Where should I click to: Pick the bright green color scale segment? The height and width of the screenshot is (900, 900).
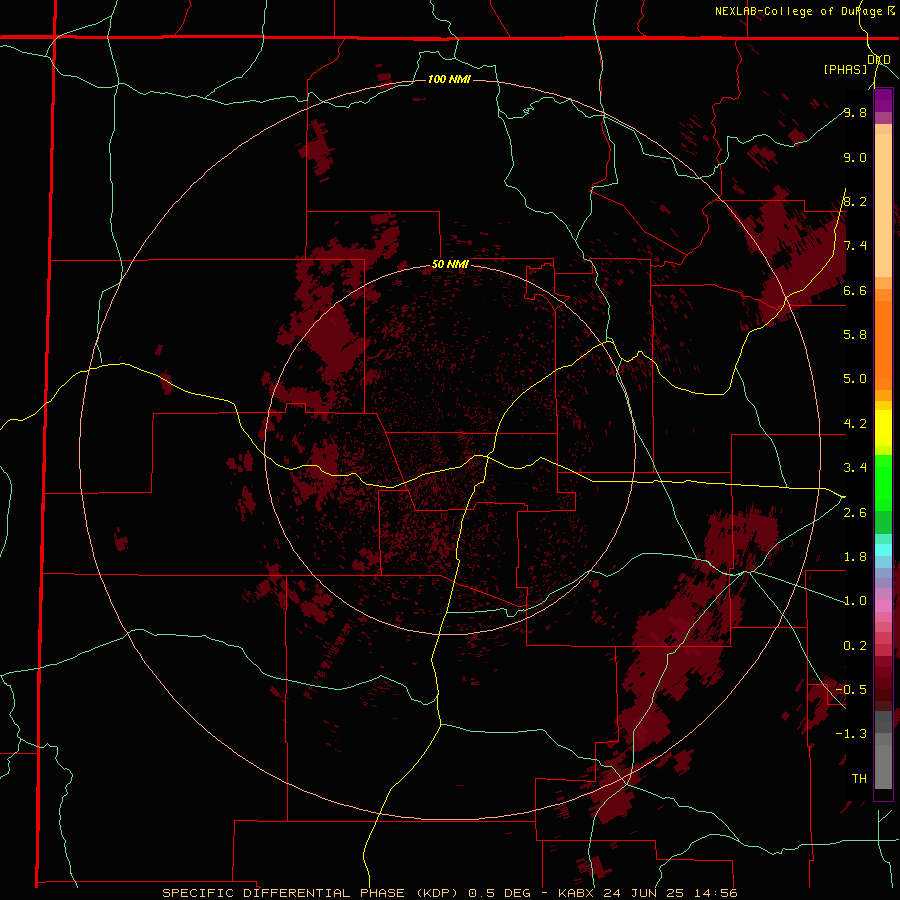click(883, 482)
